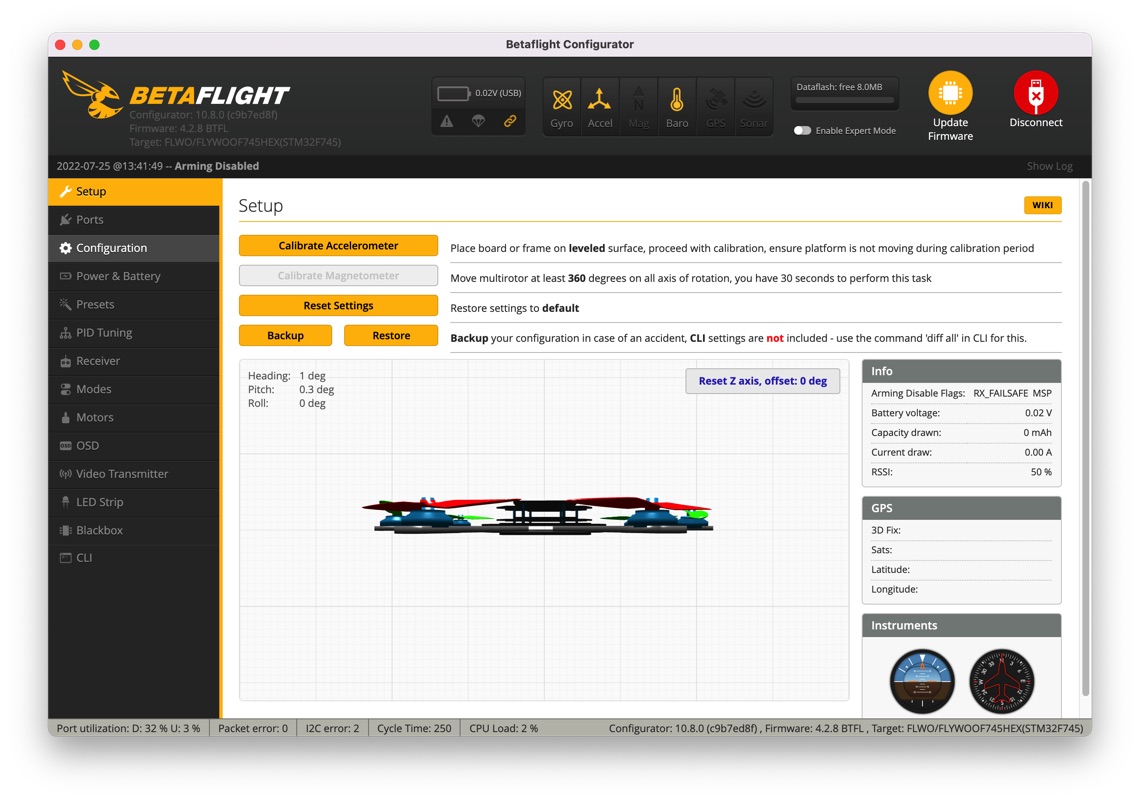
Task: Select the CLI tab
Action: [134, 558]
